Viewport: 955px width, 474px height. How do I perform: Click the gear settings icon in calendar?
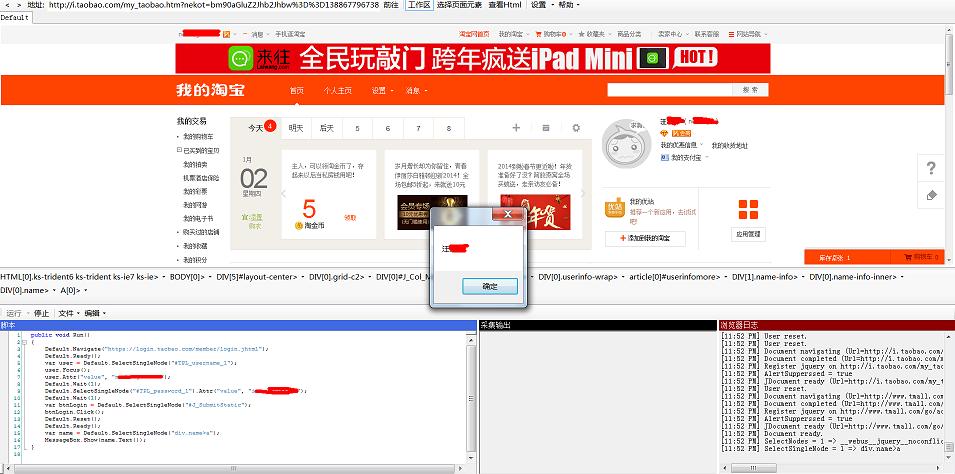pyautogui.click(x=576, y=128)
